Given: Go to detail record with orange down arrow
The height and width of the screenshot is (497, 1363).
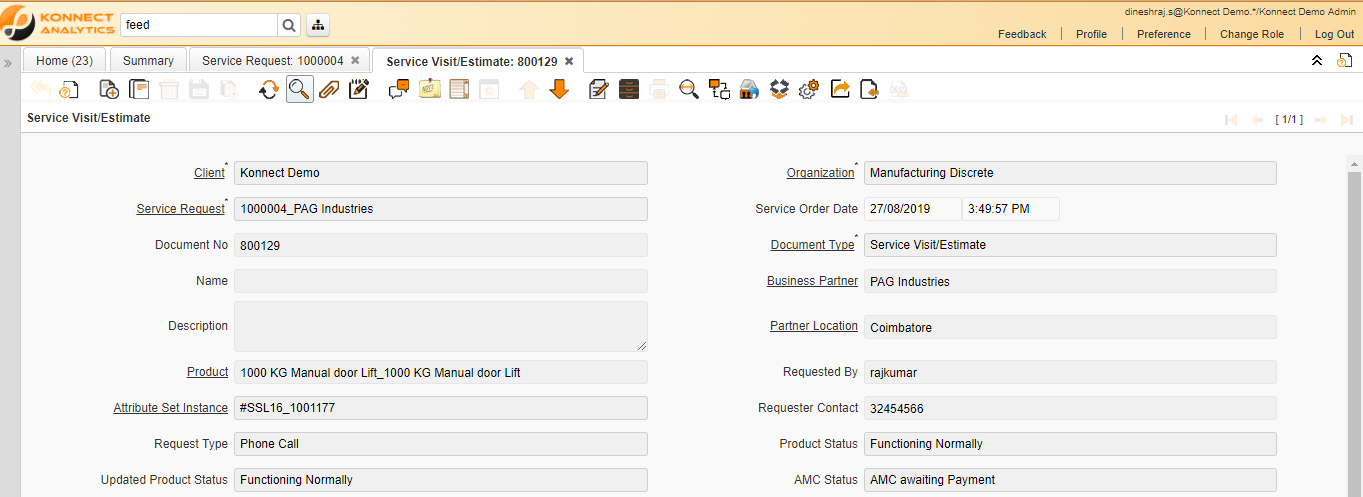Looking at the screenshot, I should [x=559, y=89].
